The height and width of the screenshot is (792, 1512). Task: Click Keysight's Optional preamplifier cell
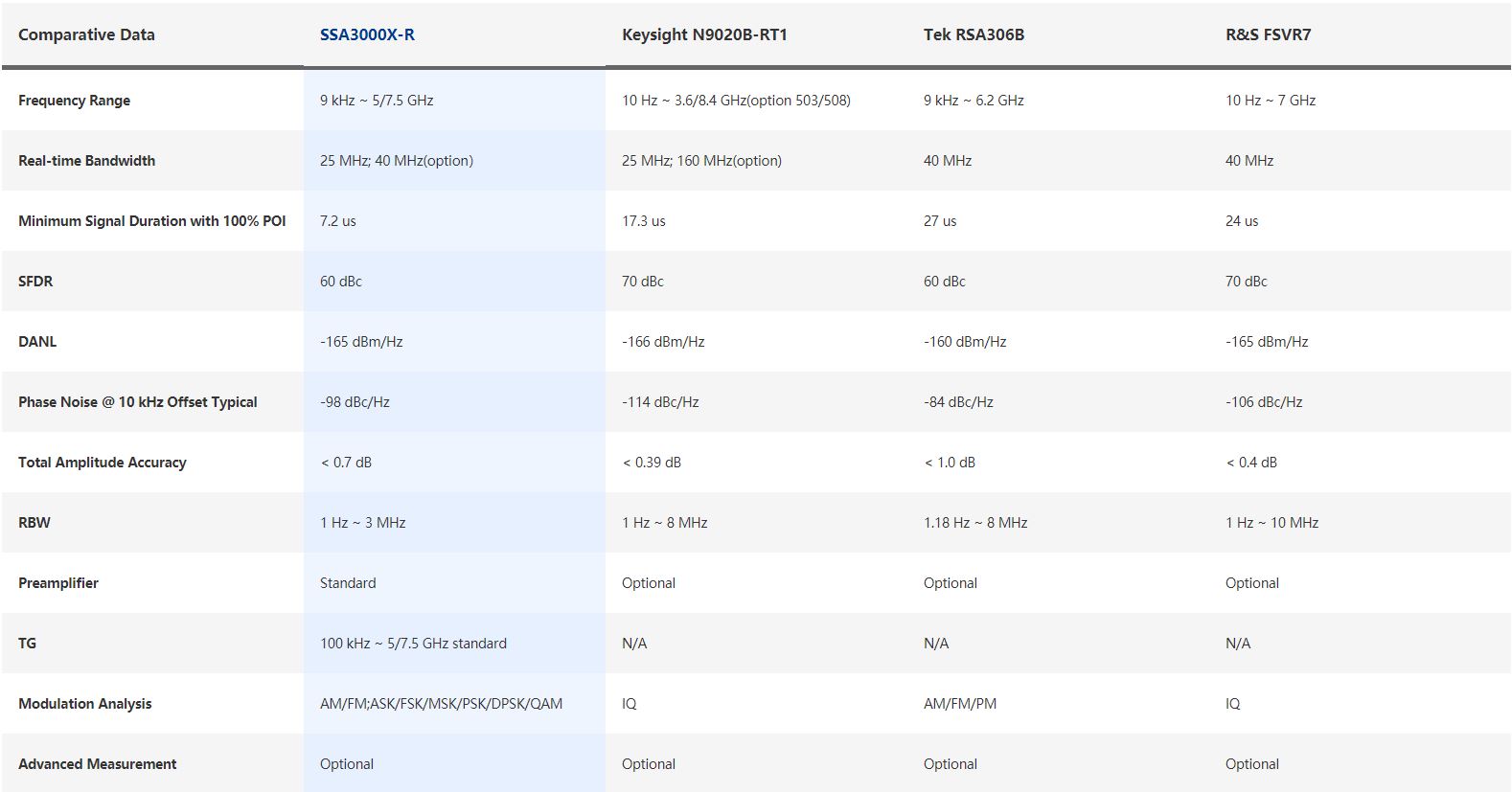[649, 583]
